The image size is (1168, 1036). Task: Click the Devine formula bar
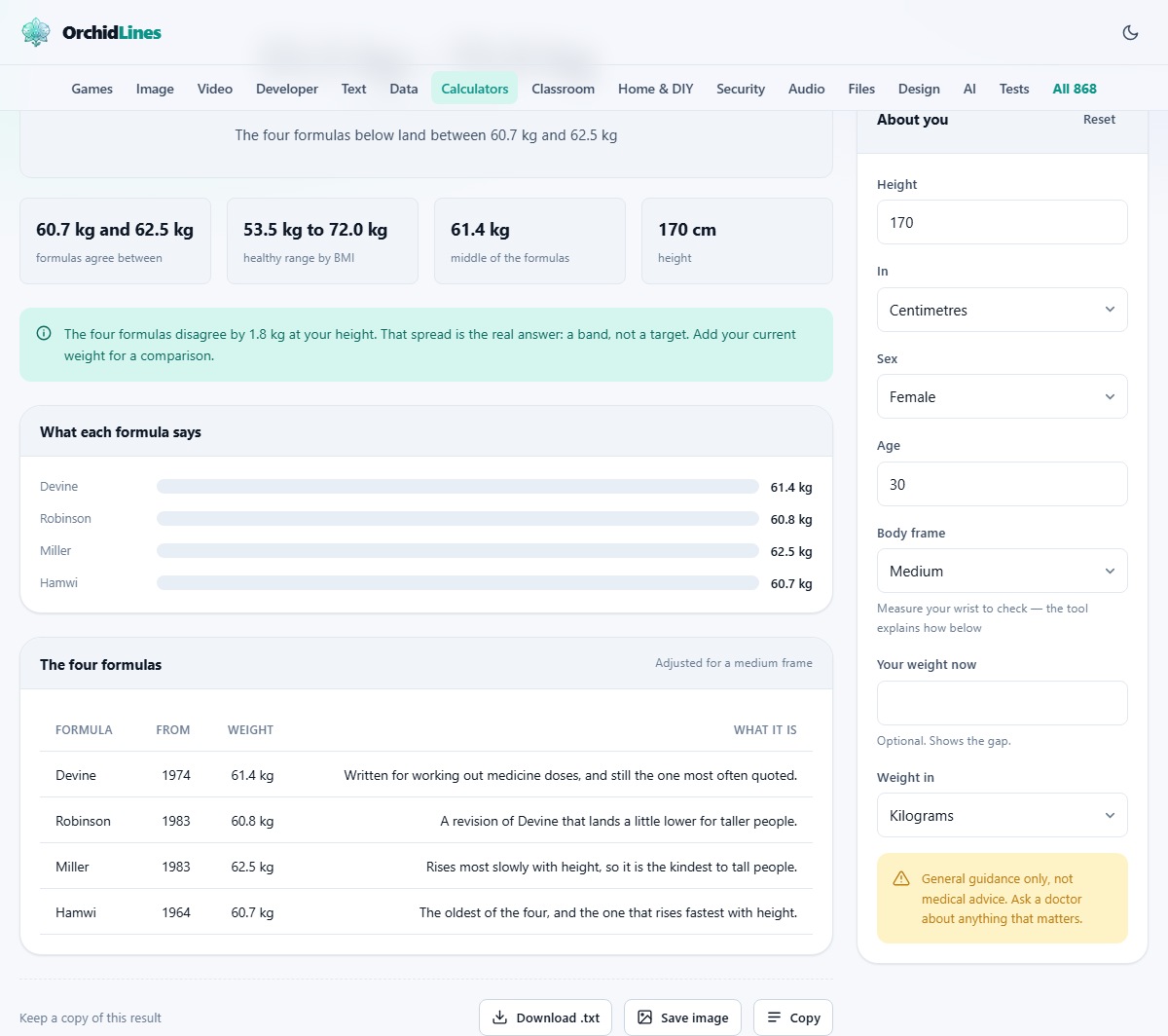457,487
